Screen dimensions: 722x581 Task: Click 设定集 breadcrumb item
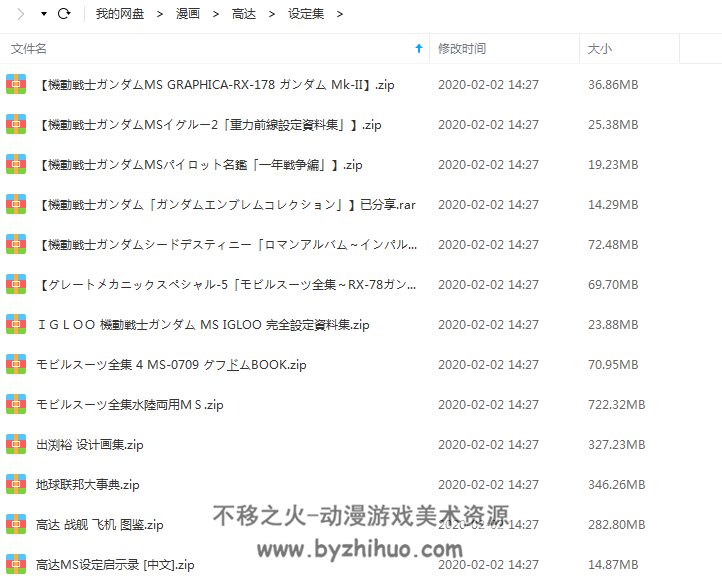pyautogui.click(x=306, y=14)
